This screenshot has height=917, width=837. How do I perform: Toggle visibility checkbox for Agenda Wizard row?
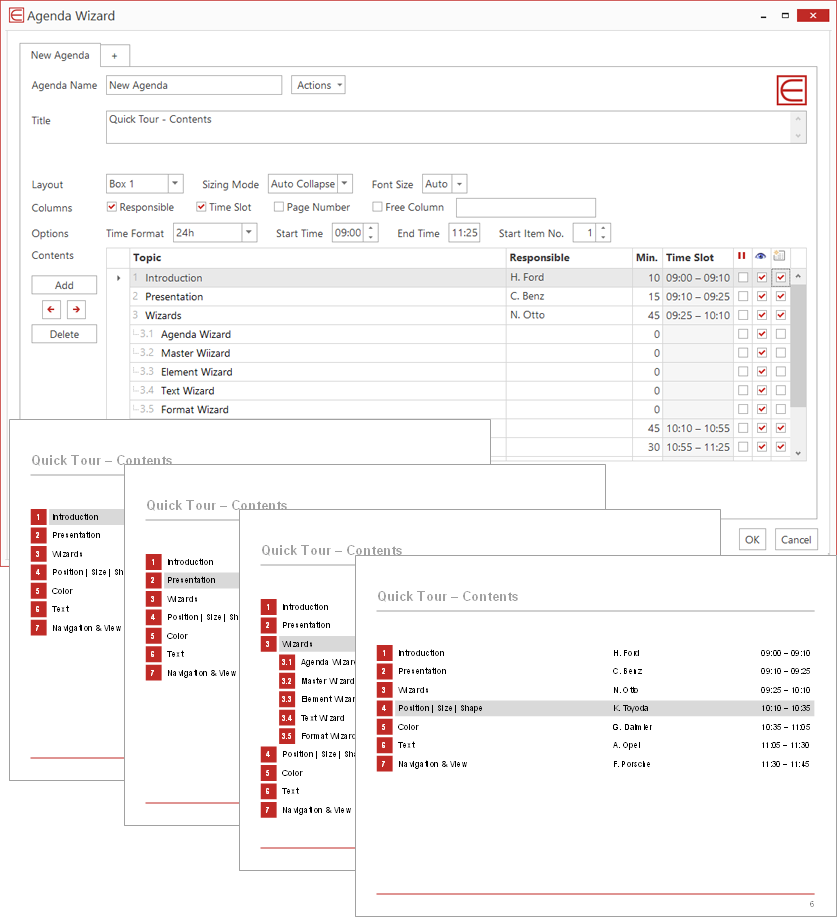point(761,334)
